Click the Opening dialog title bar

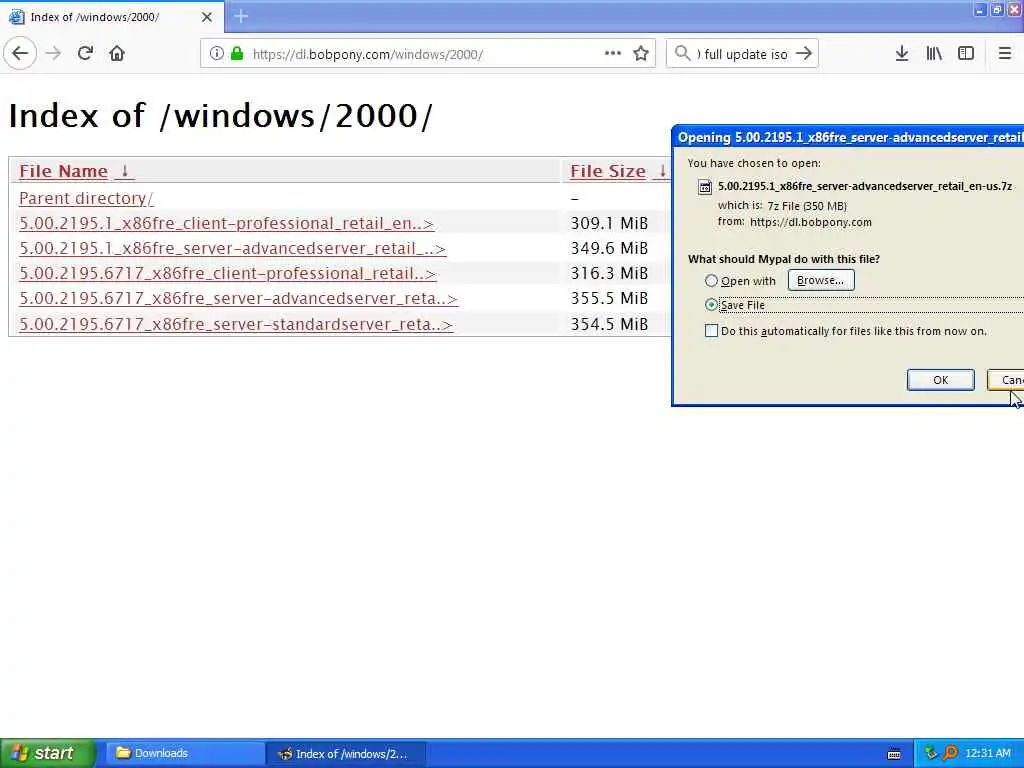[x=849, y=137]
